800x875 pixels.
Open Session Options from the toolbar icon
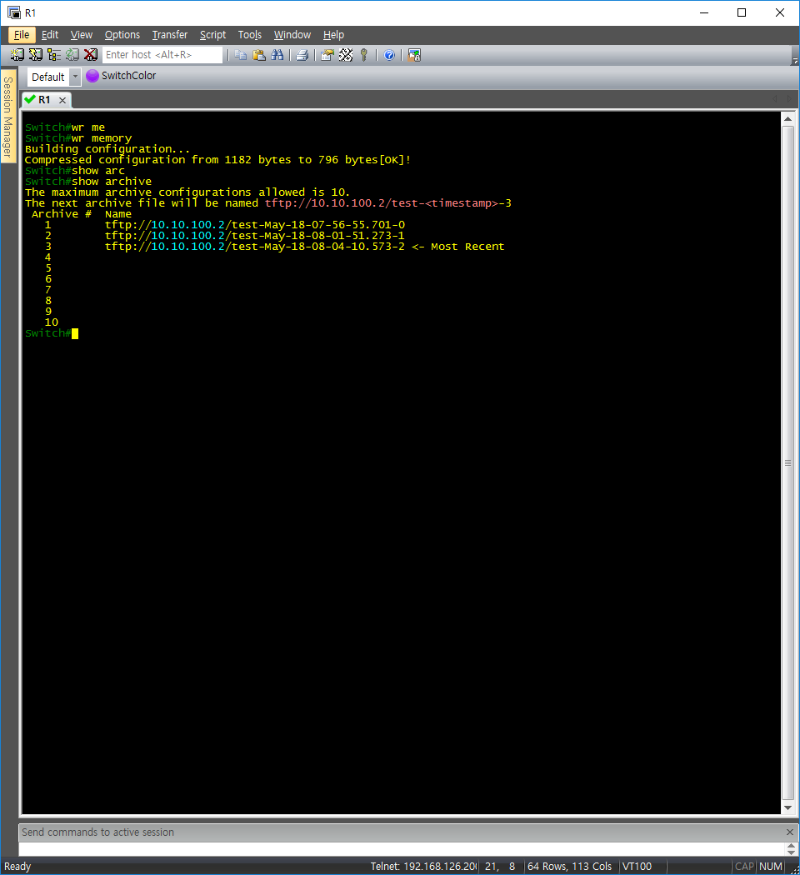[x=327, y=55]
